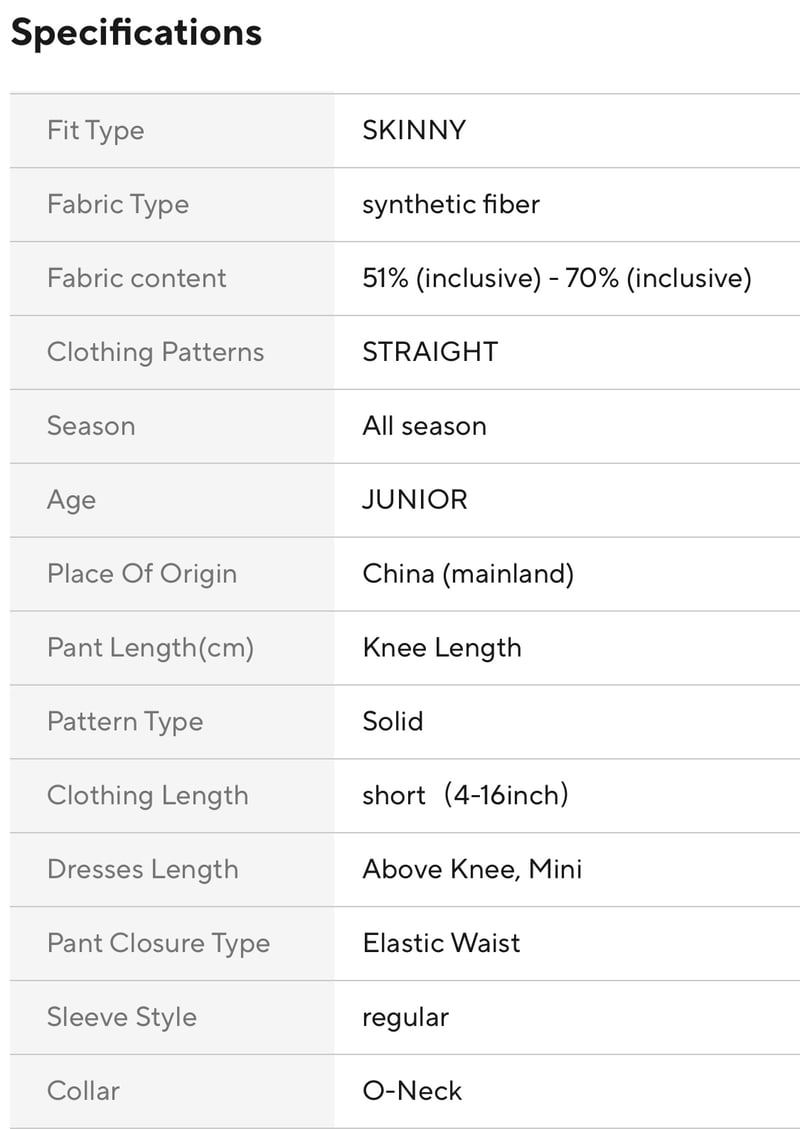This screenshot has width=800, height=1129.
Task: Select the Specifications heading
Action: [136, 33]
